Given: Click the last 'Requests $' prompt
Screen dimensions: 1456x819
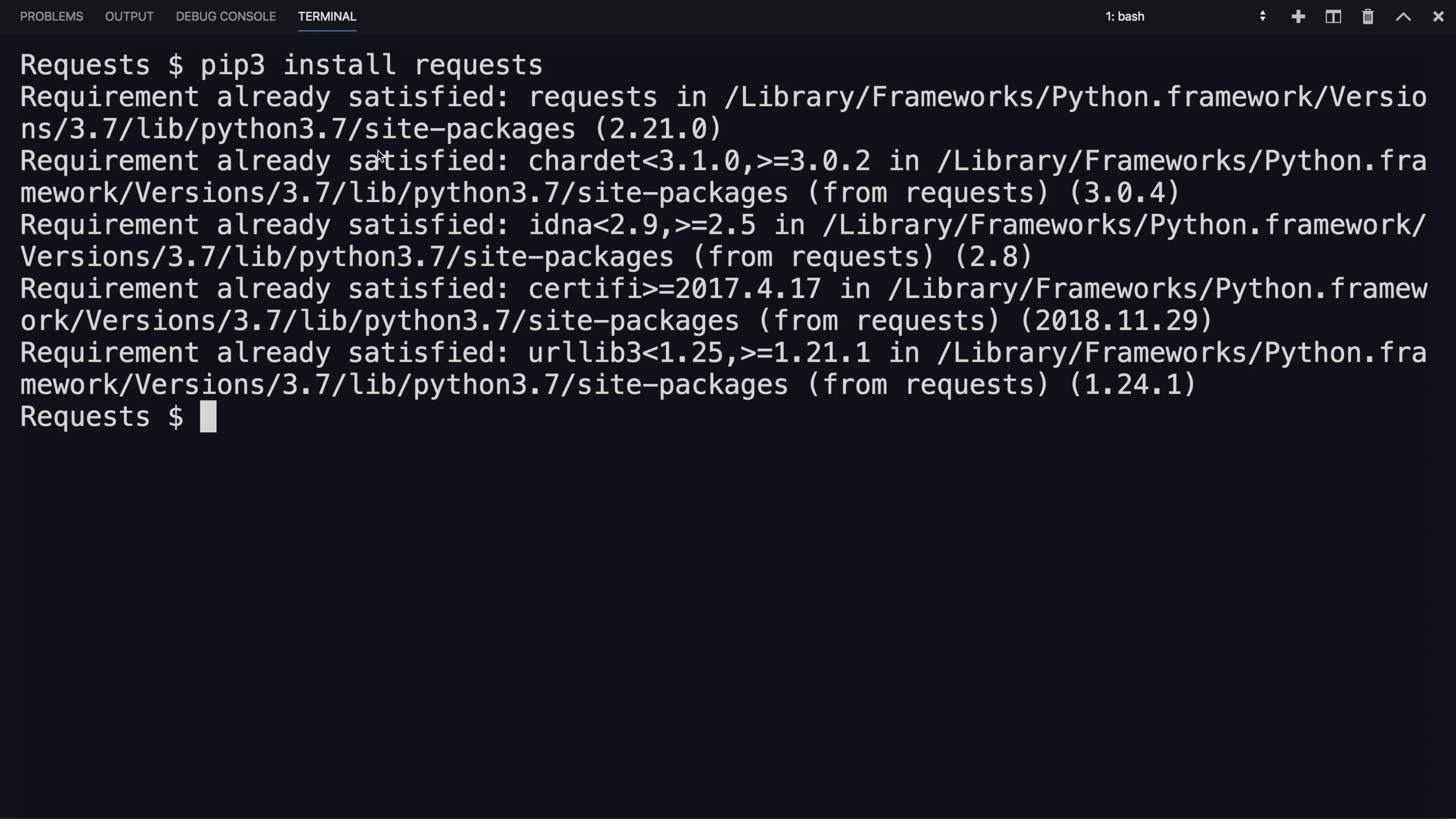Looking at the screenshot, I should (102, 417).
